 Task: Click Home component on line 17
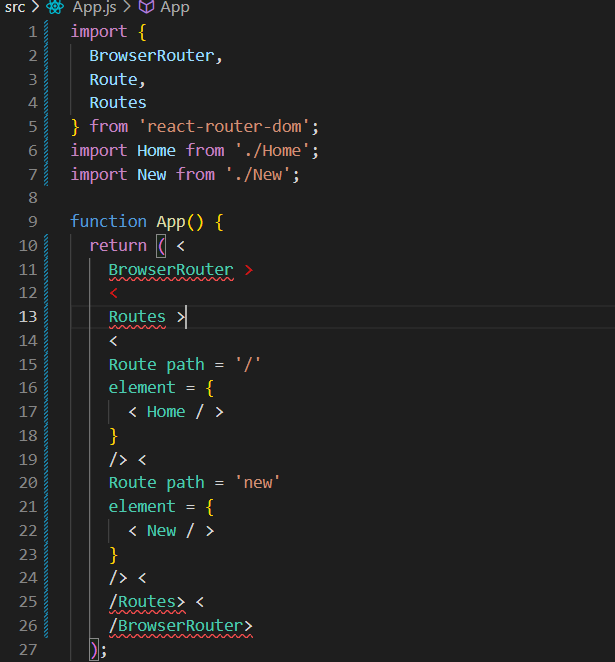tap(166, 412)
